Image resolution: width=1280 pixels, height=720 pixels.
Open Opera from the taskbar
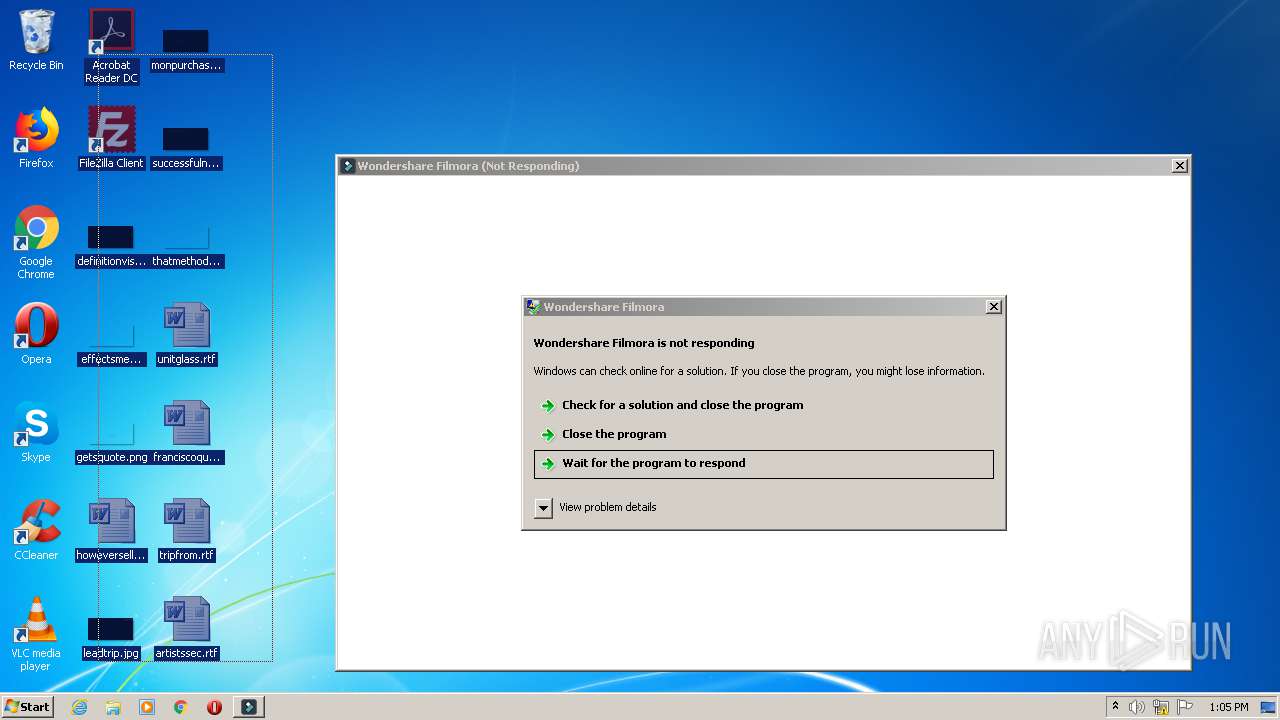214,707
